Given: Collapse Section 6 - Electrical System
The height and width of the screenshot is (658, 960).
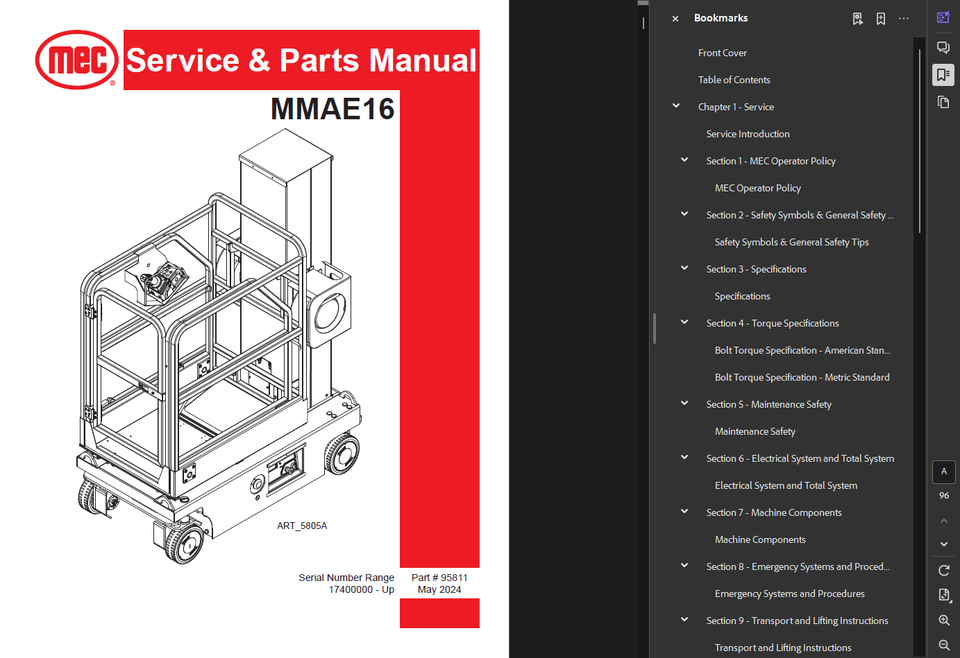Looking at the screenshot, I should [684, 457].
